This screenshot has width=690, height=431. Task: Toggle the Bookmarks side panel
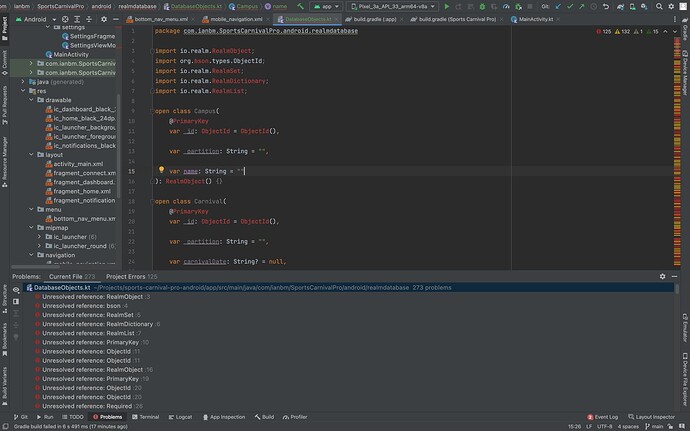point(4,341)
